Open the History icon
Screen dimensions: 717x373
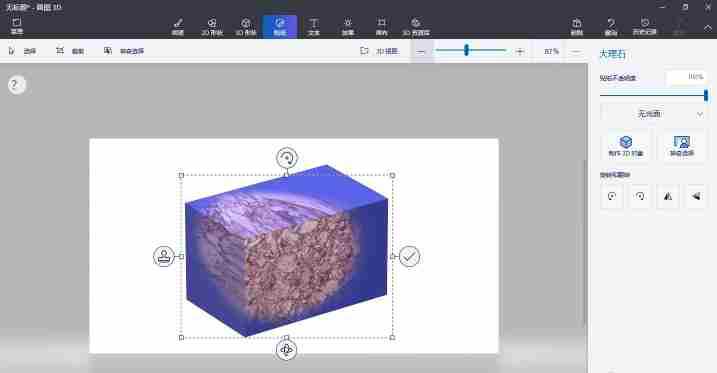[645, 27]
